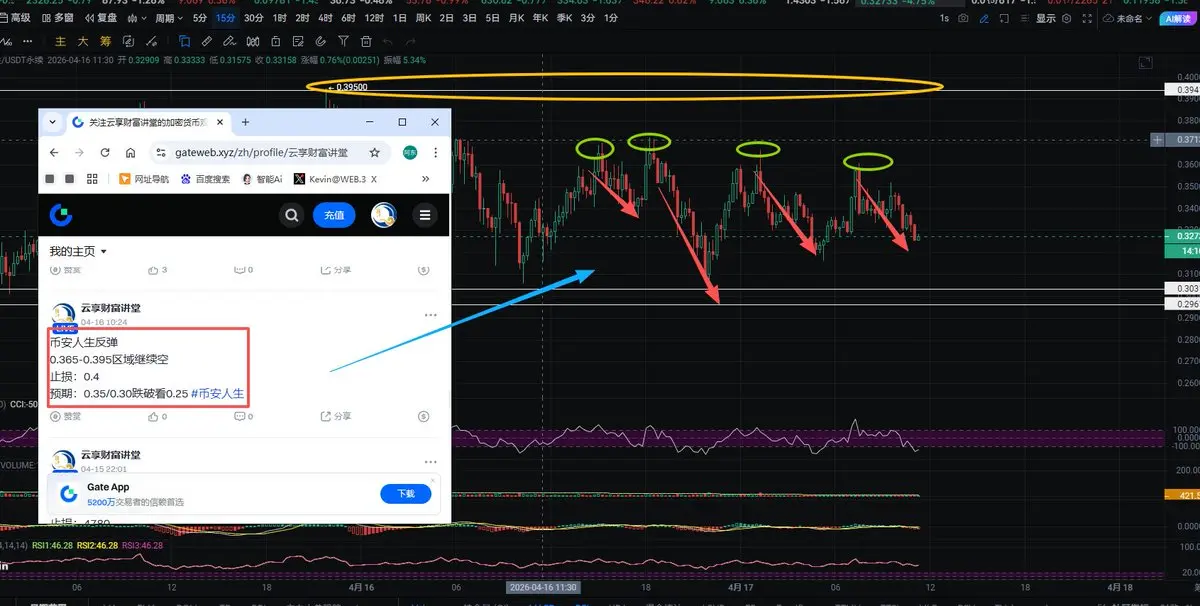This screenshot has width=1200, height=606.
Task: Open the 高级 advanced chart mode
Action: tap(15, 18)
